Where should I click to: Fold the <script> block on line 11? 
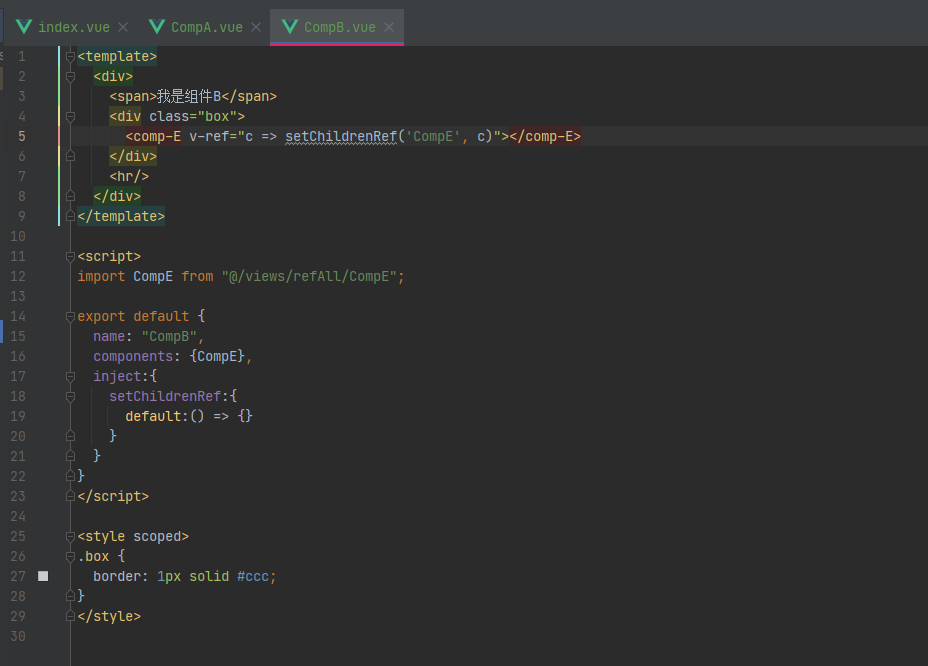point(70,257)
